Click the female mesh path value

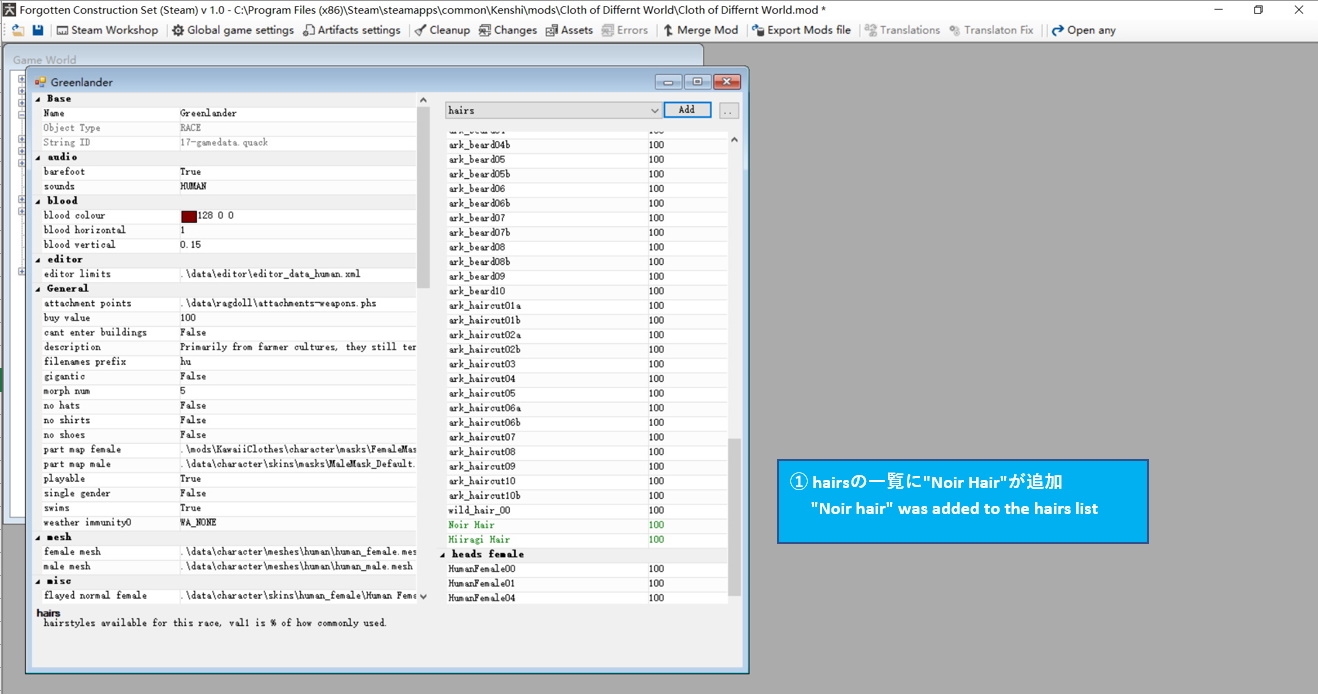click(x=297, y=552)
